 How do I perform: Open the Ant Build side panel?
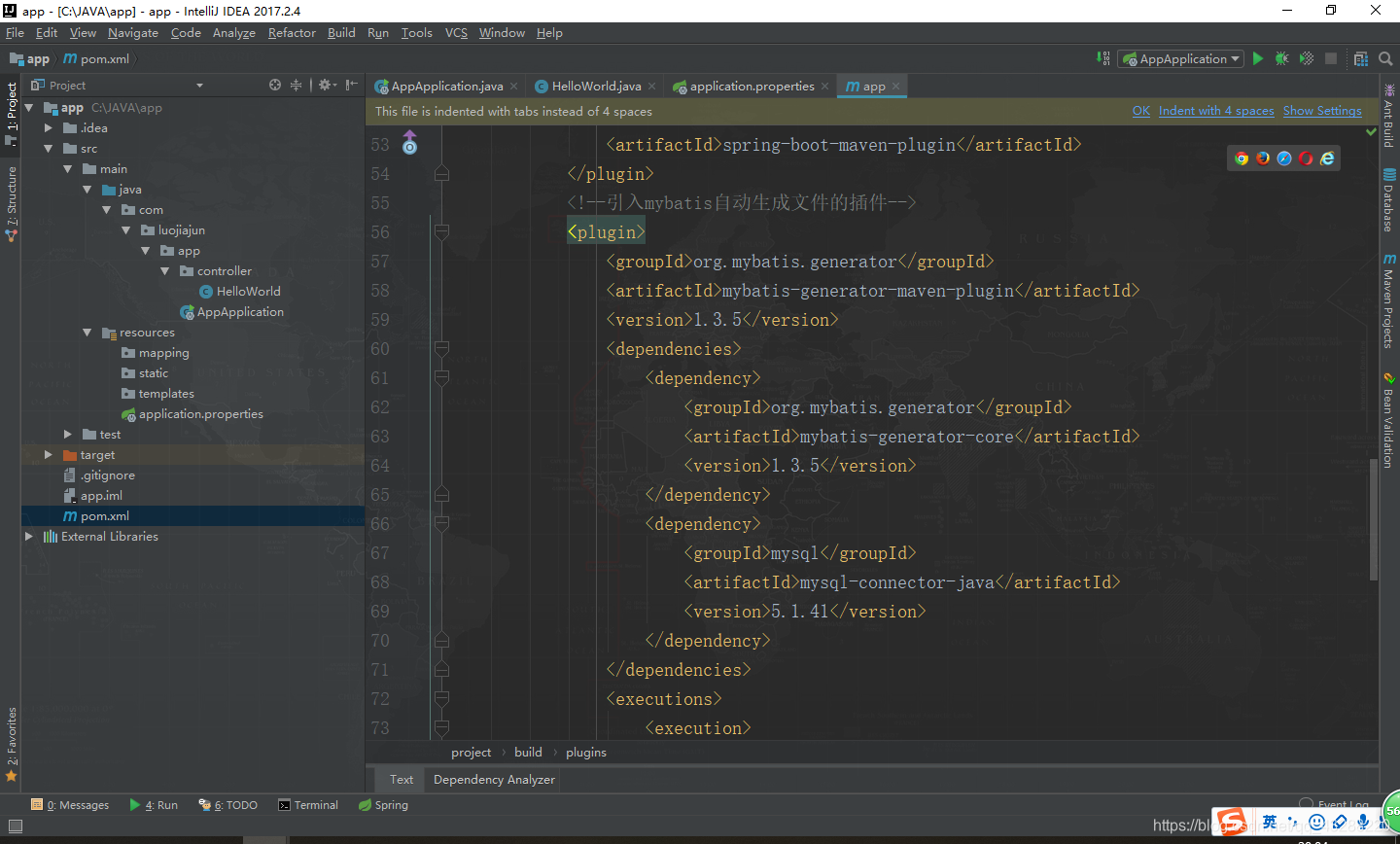(x=1389, y=116)
